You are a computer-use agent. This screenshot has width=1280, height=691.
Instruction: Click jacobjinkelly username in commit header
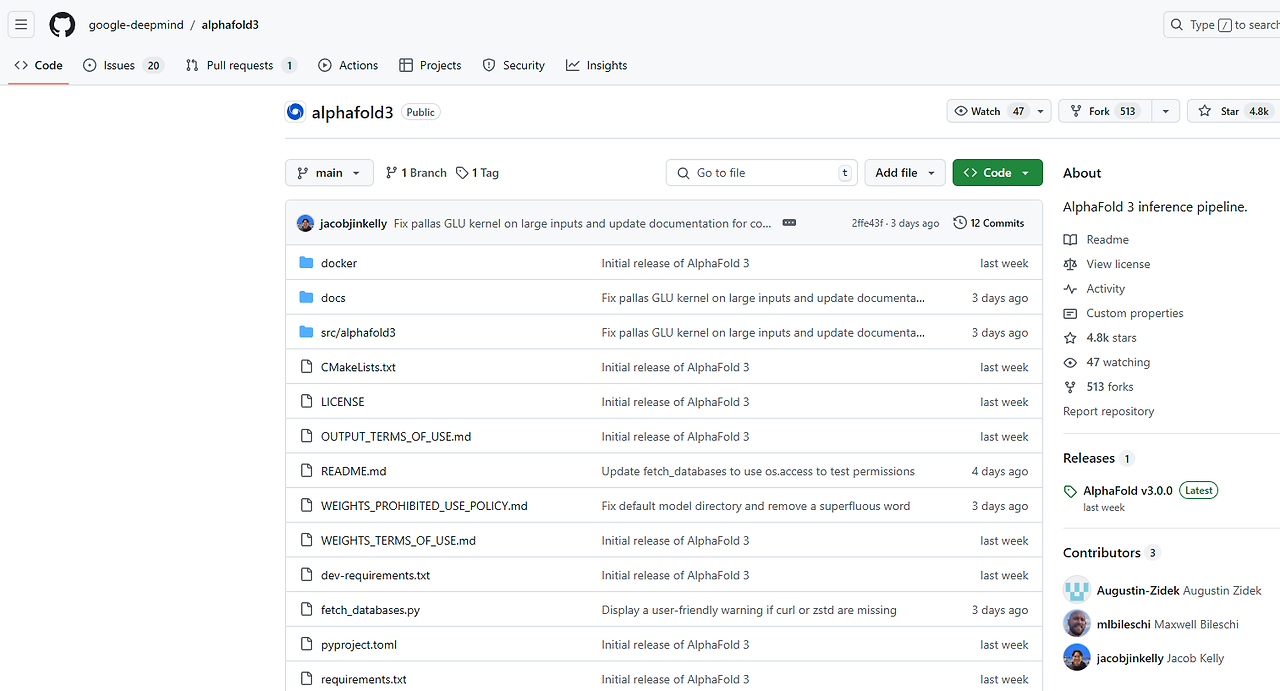pyautogui.click(x=353, y=223)
